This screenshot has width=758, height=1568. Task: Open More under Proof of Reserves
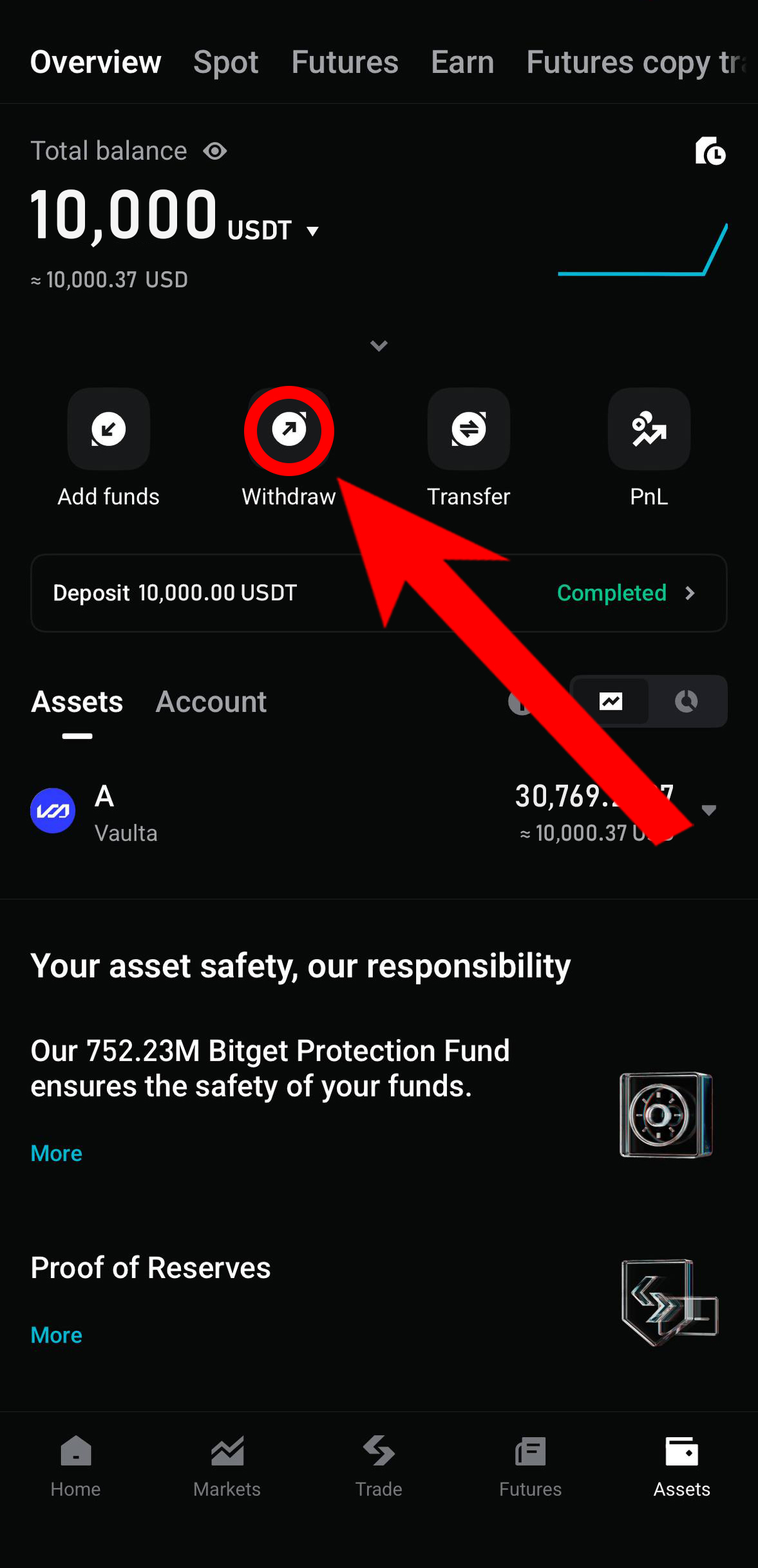pyautogui.click(x=57, y=1335)
